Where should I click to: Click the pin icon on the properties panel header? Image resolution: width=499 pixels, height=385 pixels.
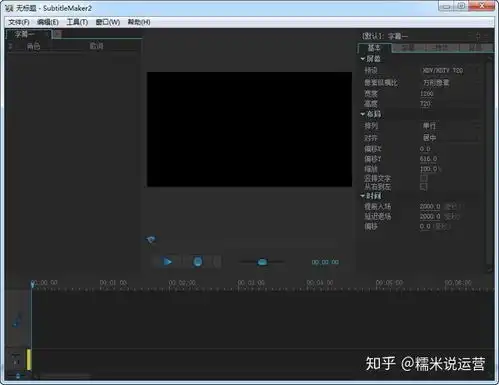pos(478,36)
